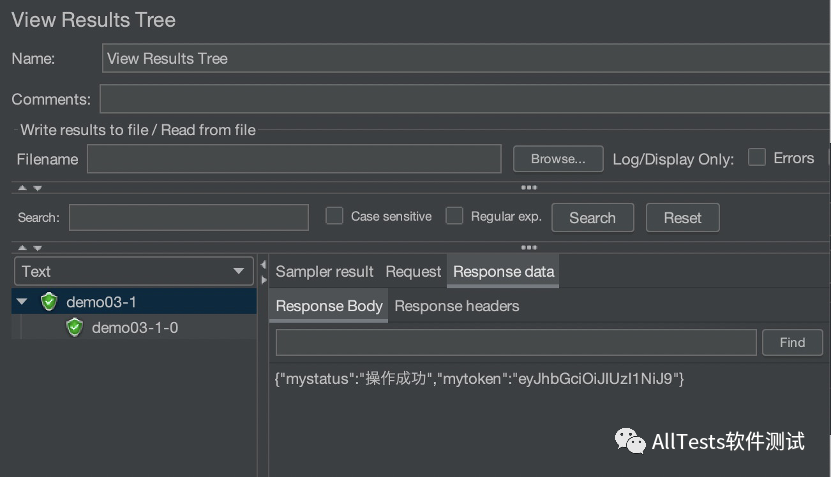Focus the Search text field

[x=188, y=218]
